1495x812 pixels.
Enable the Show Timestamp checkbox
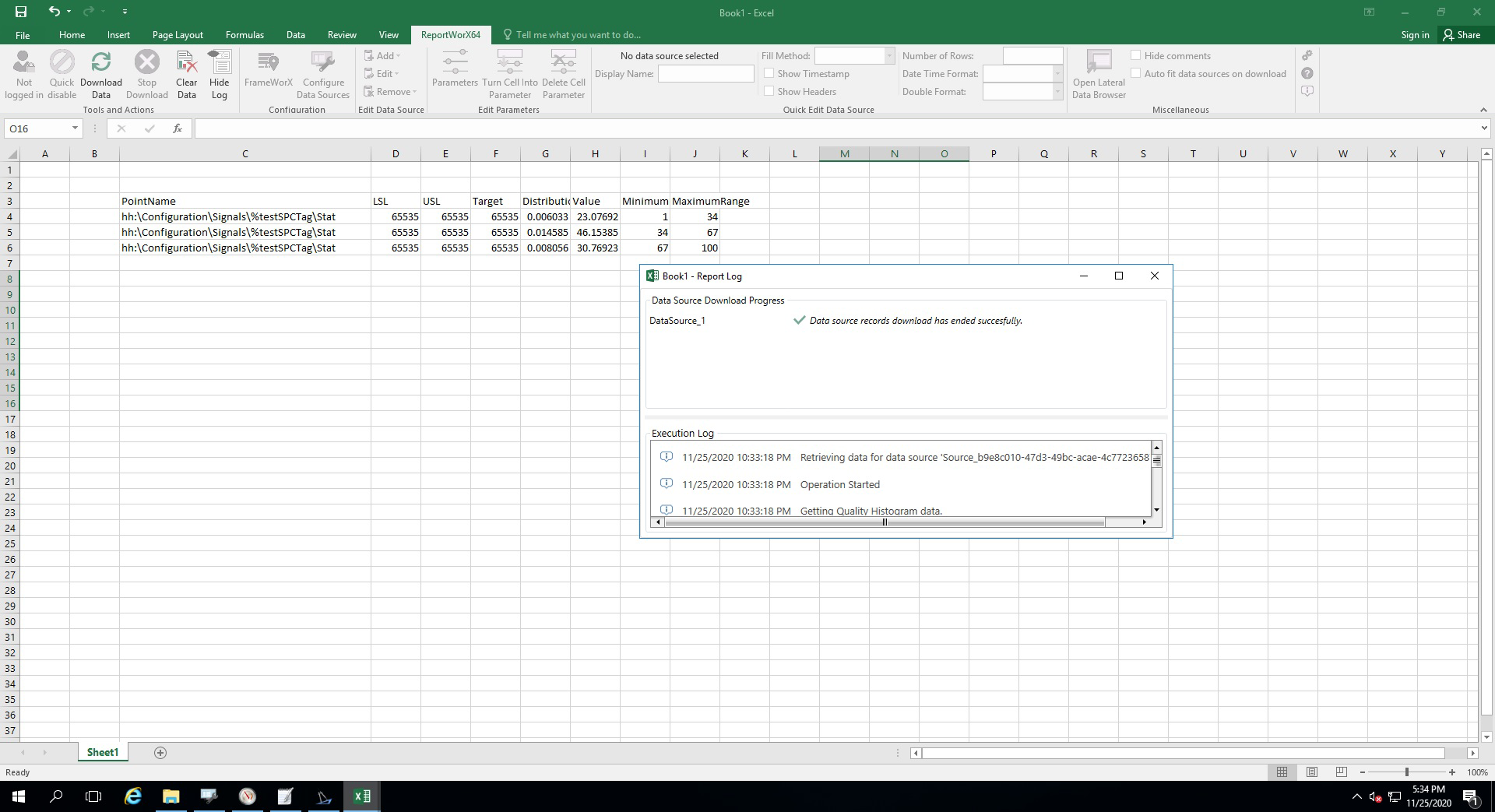click(x=769, y=73)
